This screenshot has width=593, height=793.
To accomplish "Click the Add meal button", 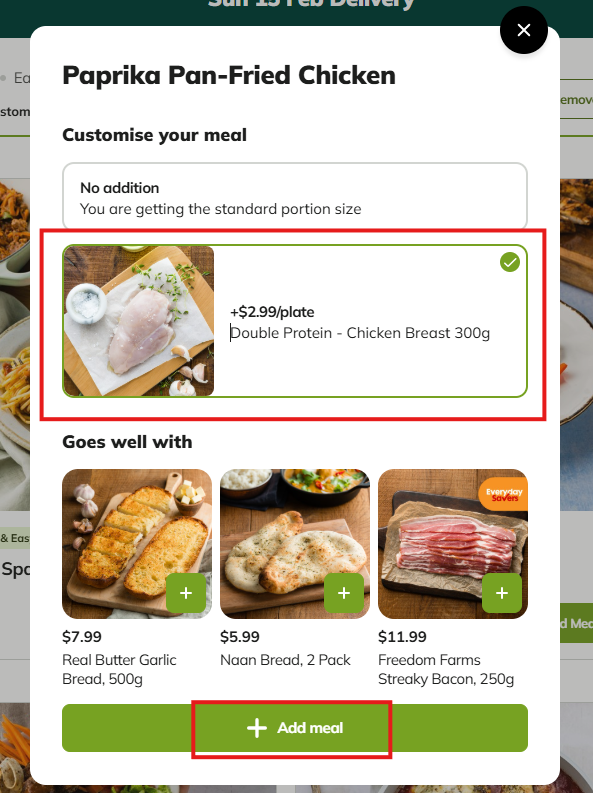I will coord(295,728).
